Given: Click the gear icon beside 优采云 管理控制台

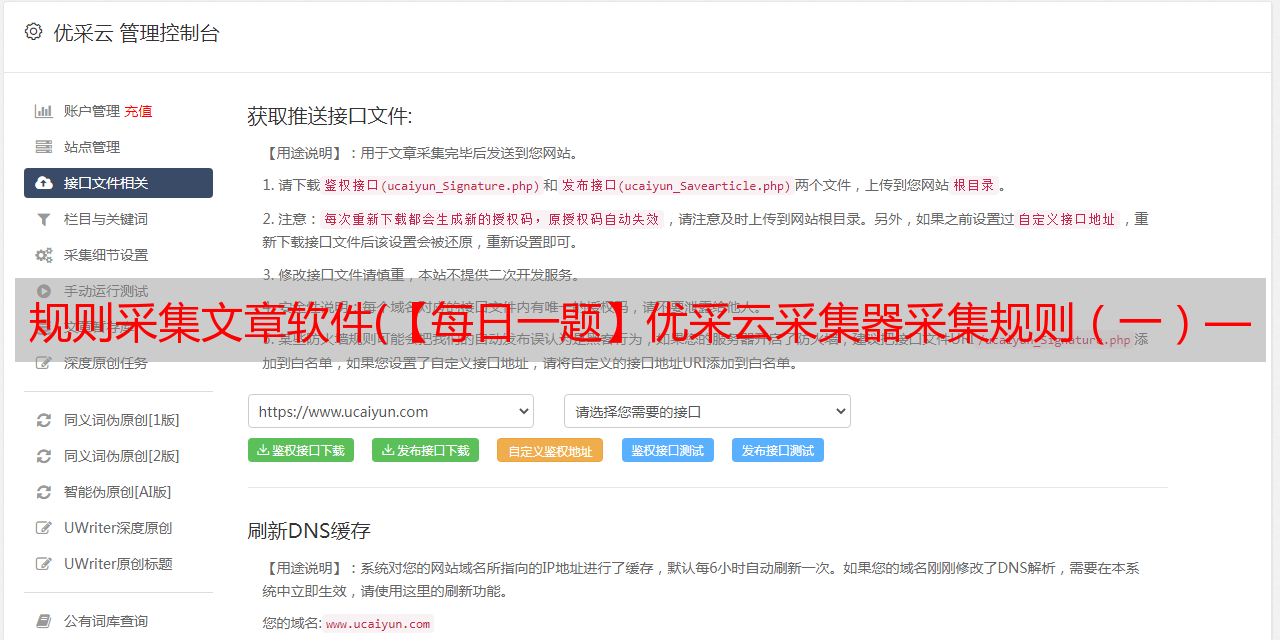Looking at the screenshot, I should pyautogui.click(x=34, y=32).
